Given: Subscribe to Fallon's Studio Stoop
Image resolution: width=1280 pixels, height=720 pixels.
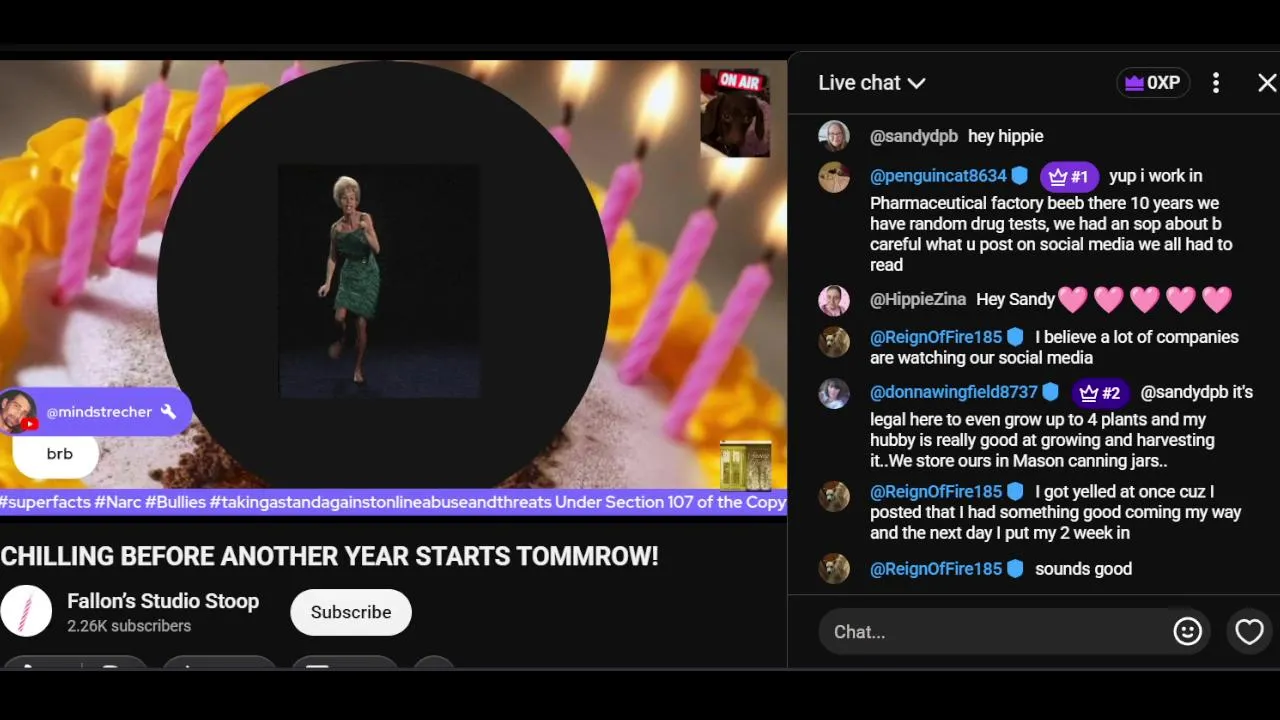Looking at the screenshot, I should (351, 612).
